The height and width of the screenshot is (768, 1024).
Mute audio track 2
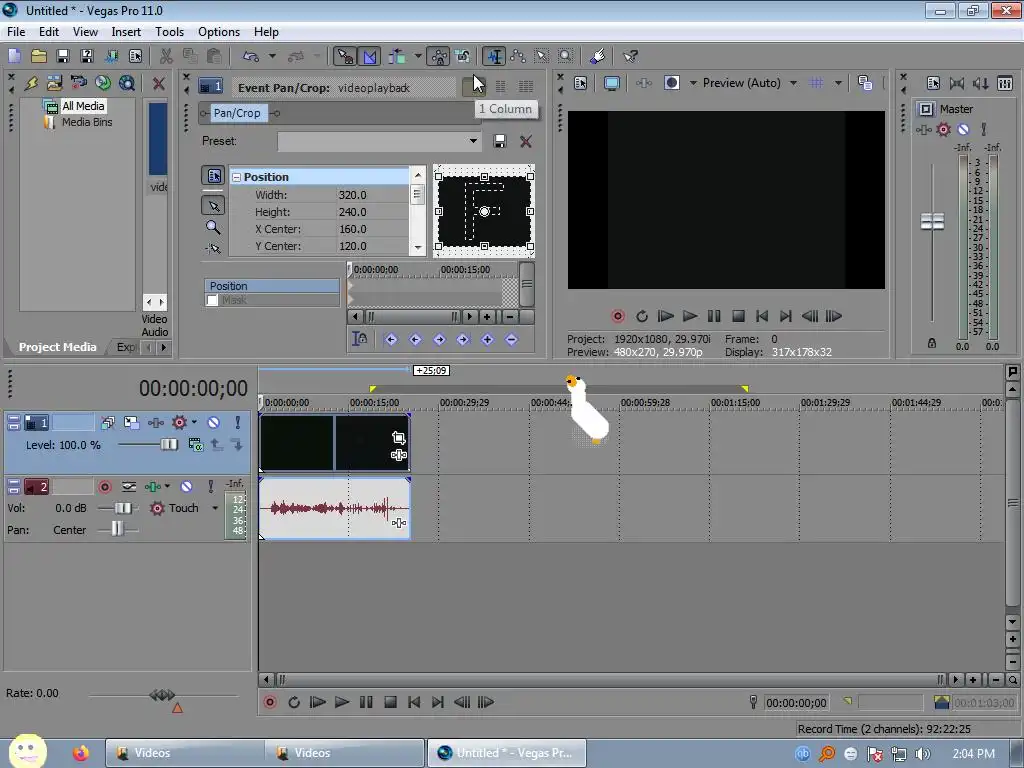tap(186, 487)
